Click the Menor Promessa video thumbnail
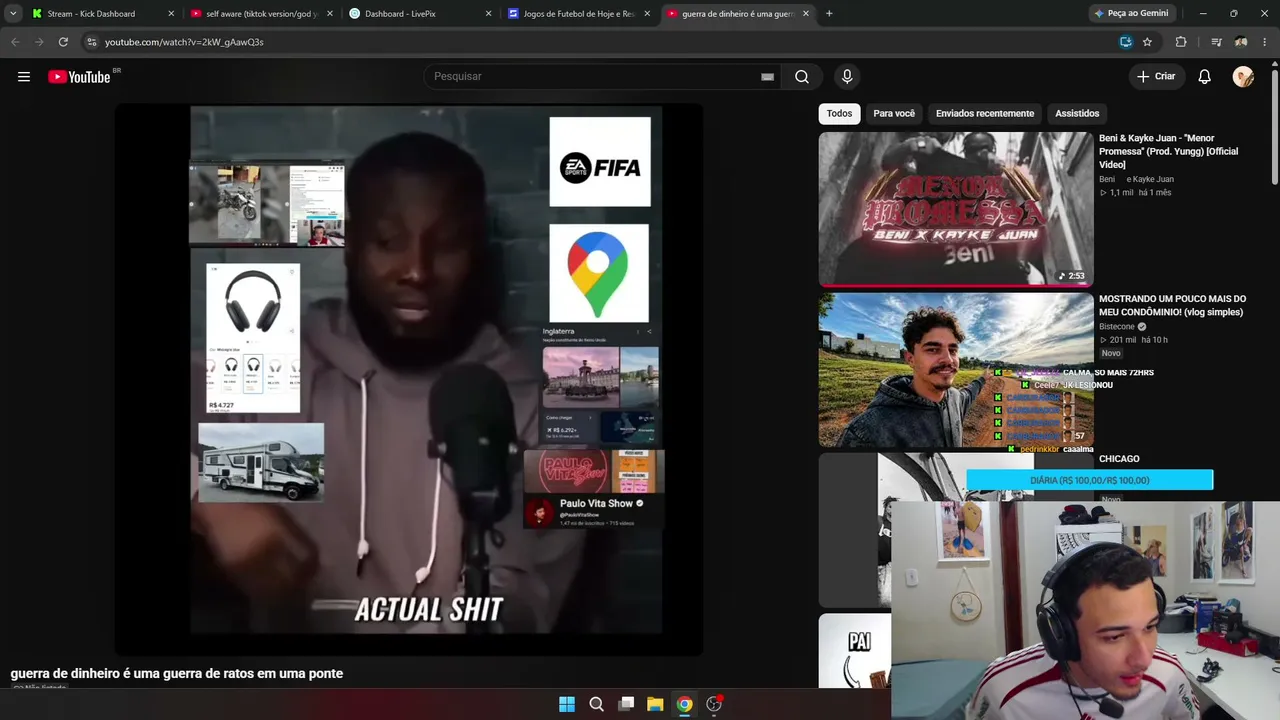 pos(956,209)
